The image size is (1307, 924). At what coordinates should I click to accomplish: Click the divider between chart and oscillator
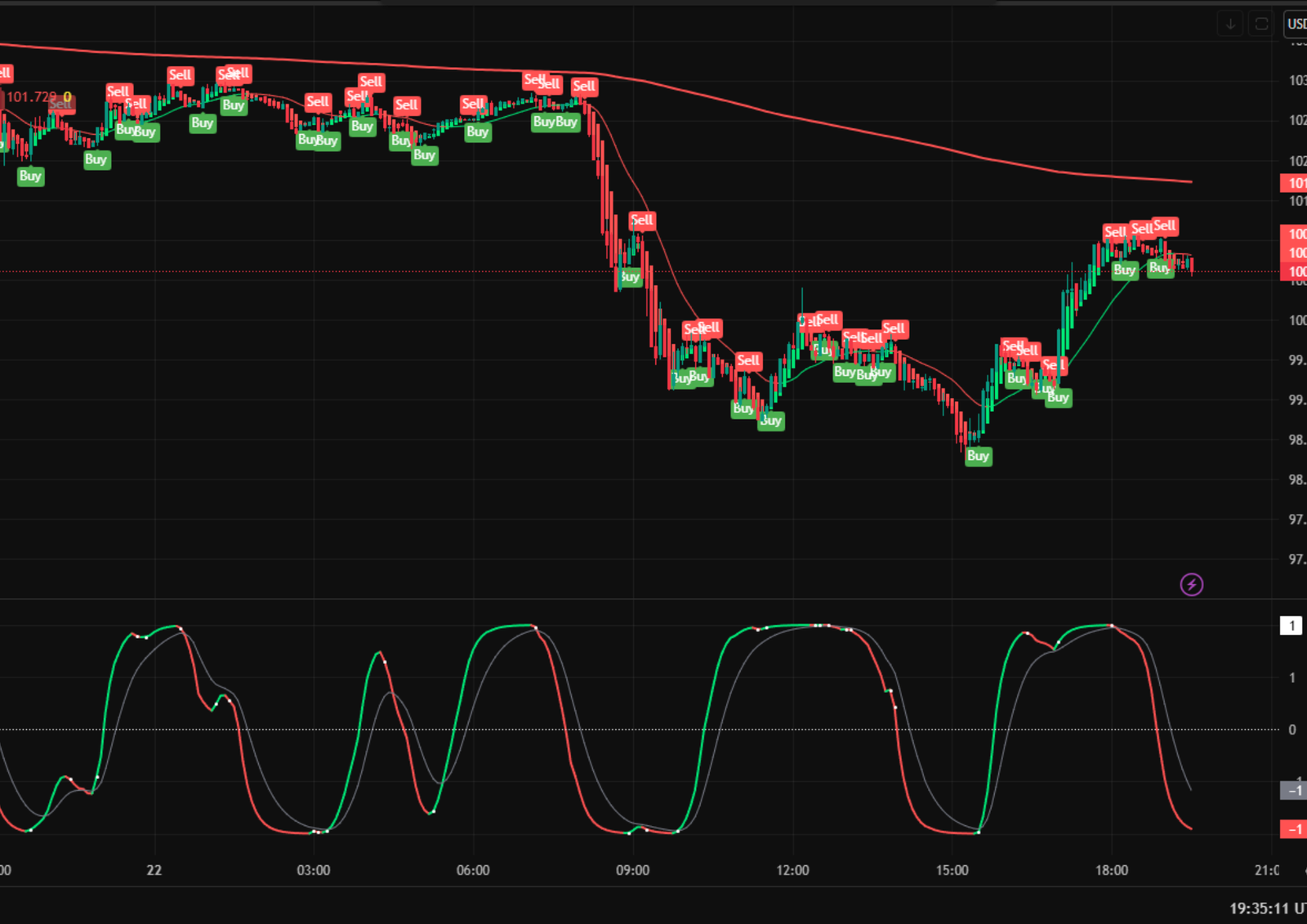[x=637, y=600]
